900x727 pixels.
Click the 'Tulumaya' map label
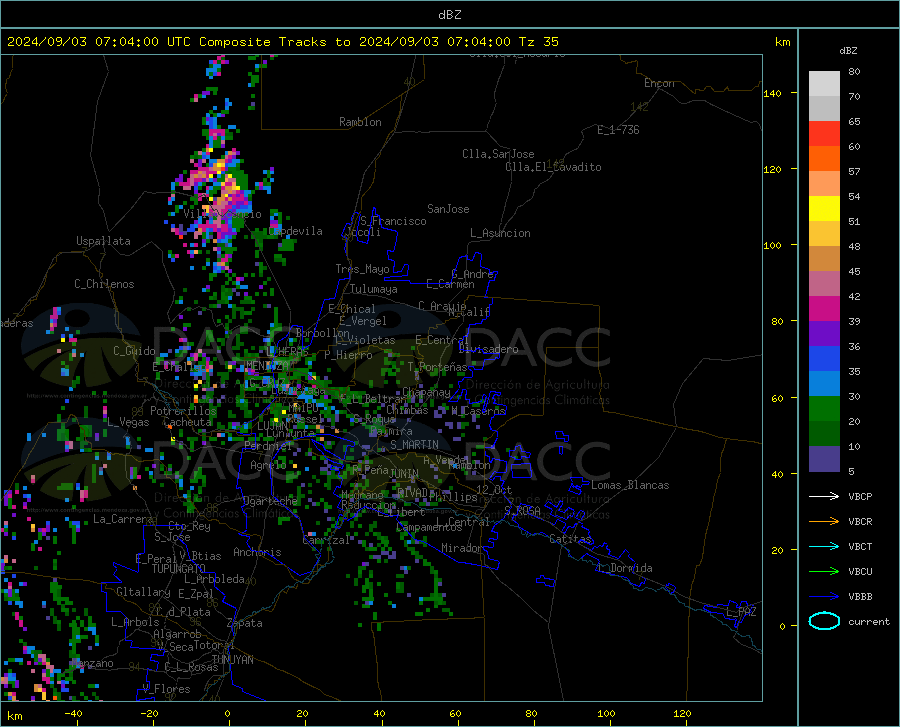[x=373, y=289]
